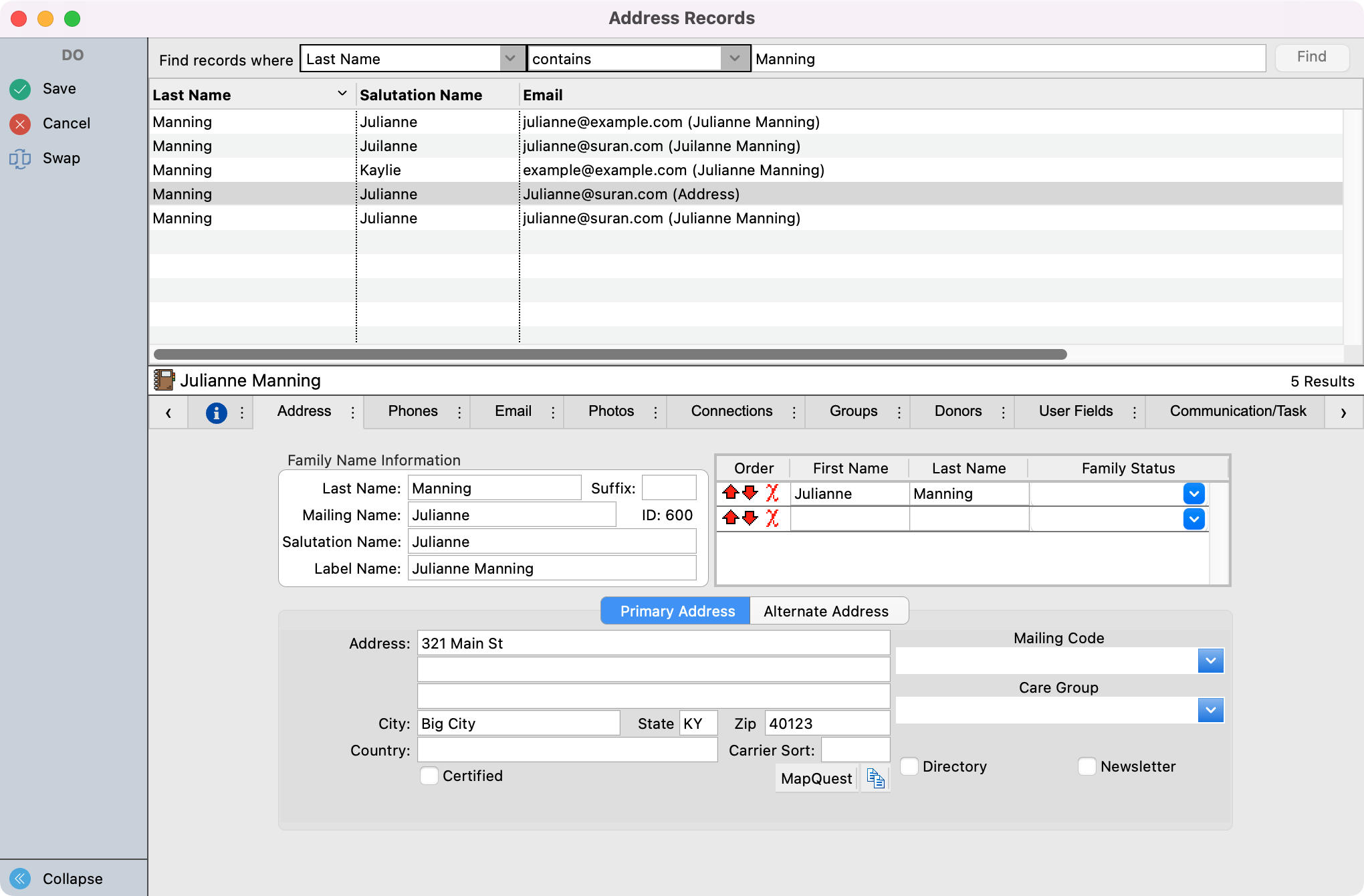Enable the Certified checkbox
This screenshot has width=1364, height=896.
click(x=429, y=776)
